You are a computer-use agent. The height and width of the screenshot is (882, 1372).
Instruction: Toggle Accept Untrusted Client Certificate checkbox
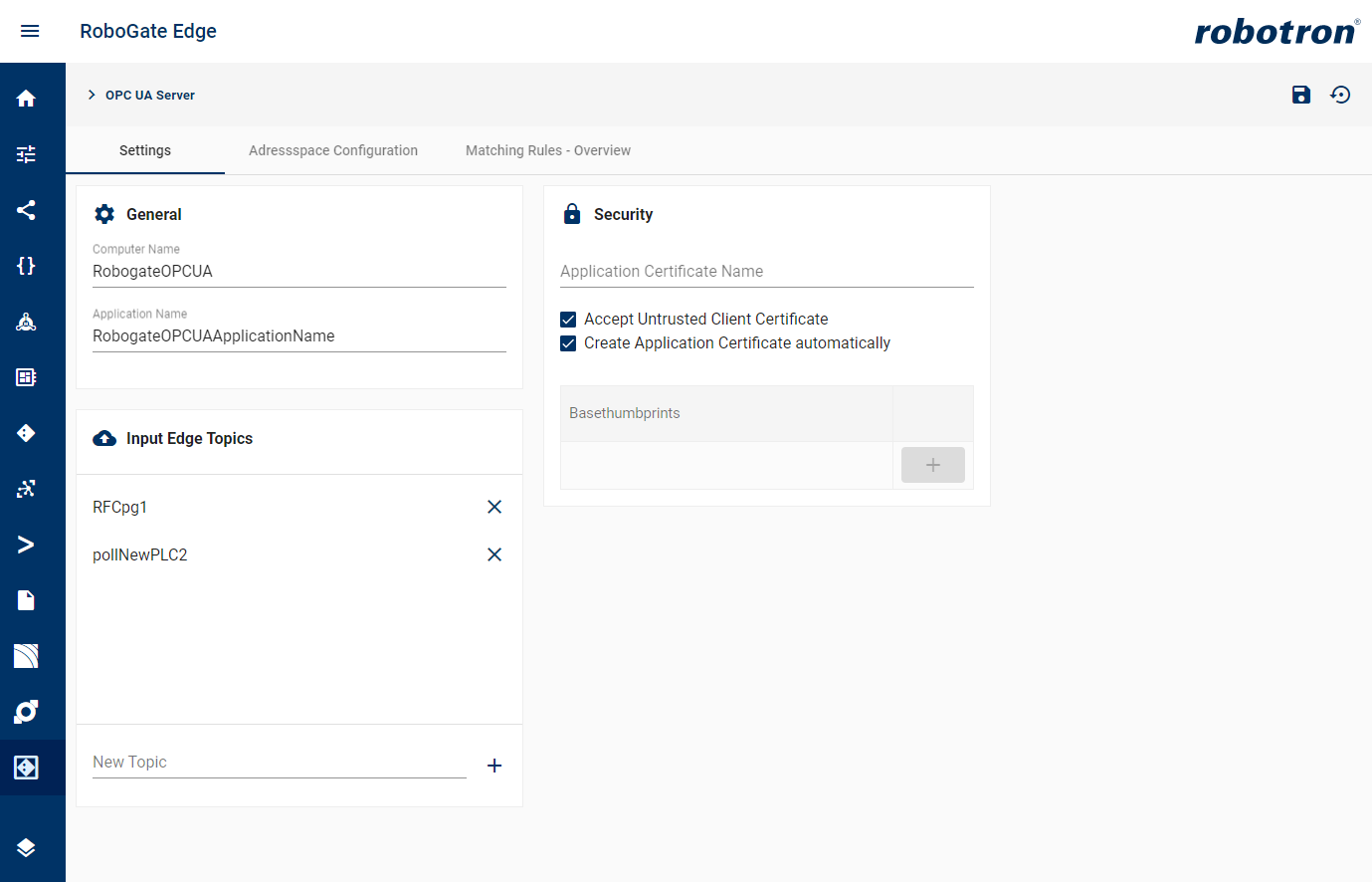click(568, 320)
